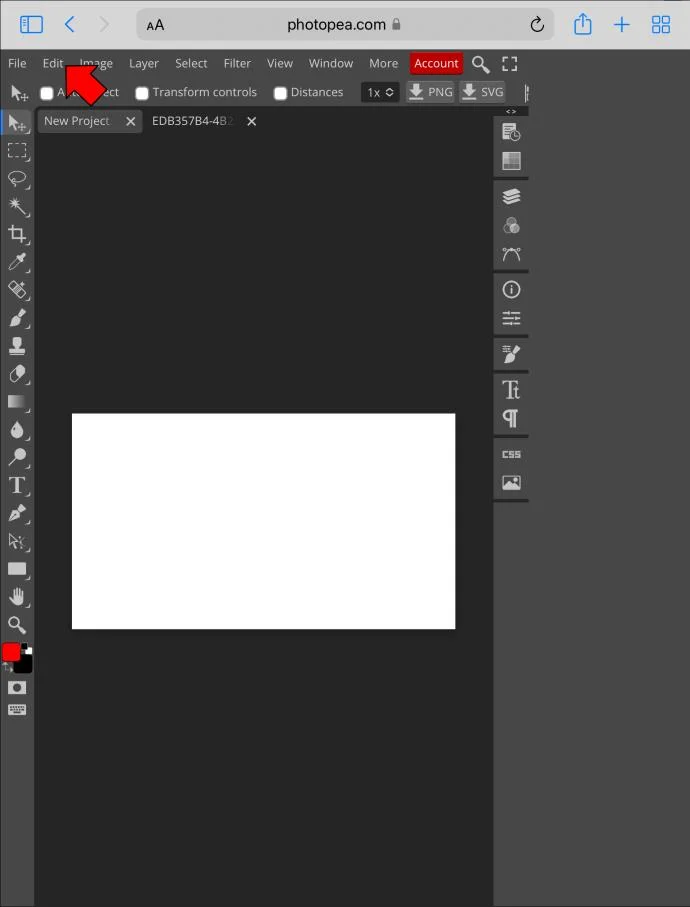The image size is (690, 907).
Task: Click the red Account button
Action: (x=436, y=64)
